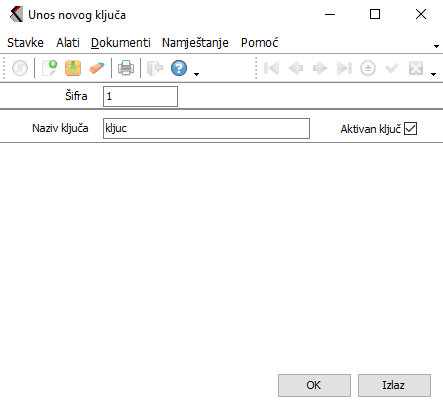Image resolution: width=443 pixels, height=401 pixels.
Task: Go to next record arrow icon
Action: click(x=320, y=68)
